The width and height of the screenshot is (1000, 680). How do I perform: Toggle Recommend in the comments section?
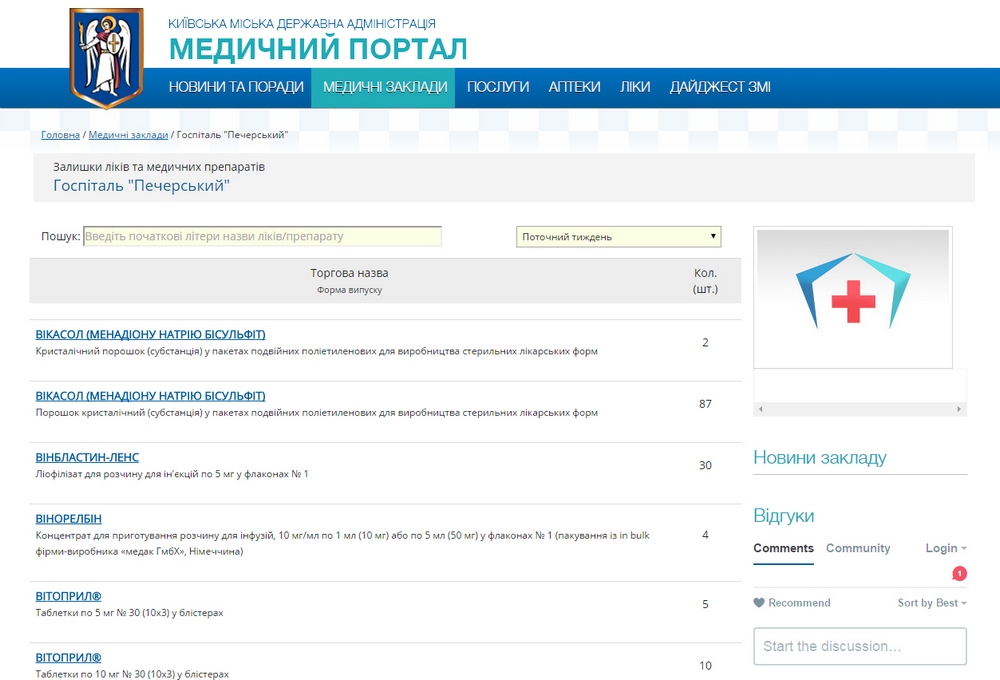click(x=791, y=602)
